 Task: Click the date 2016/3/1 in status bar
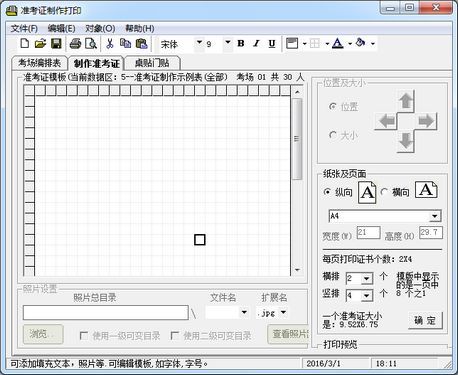coord(323,363)
